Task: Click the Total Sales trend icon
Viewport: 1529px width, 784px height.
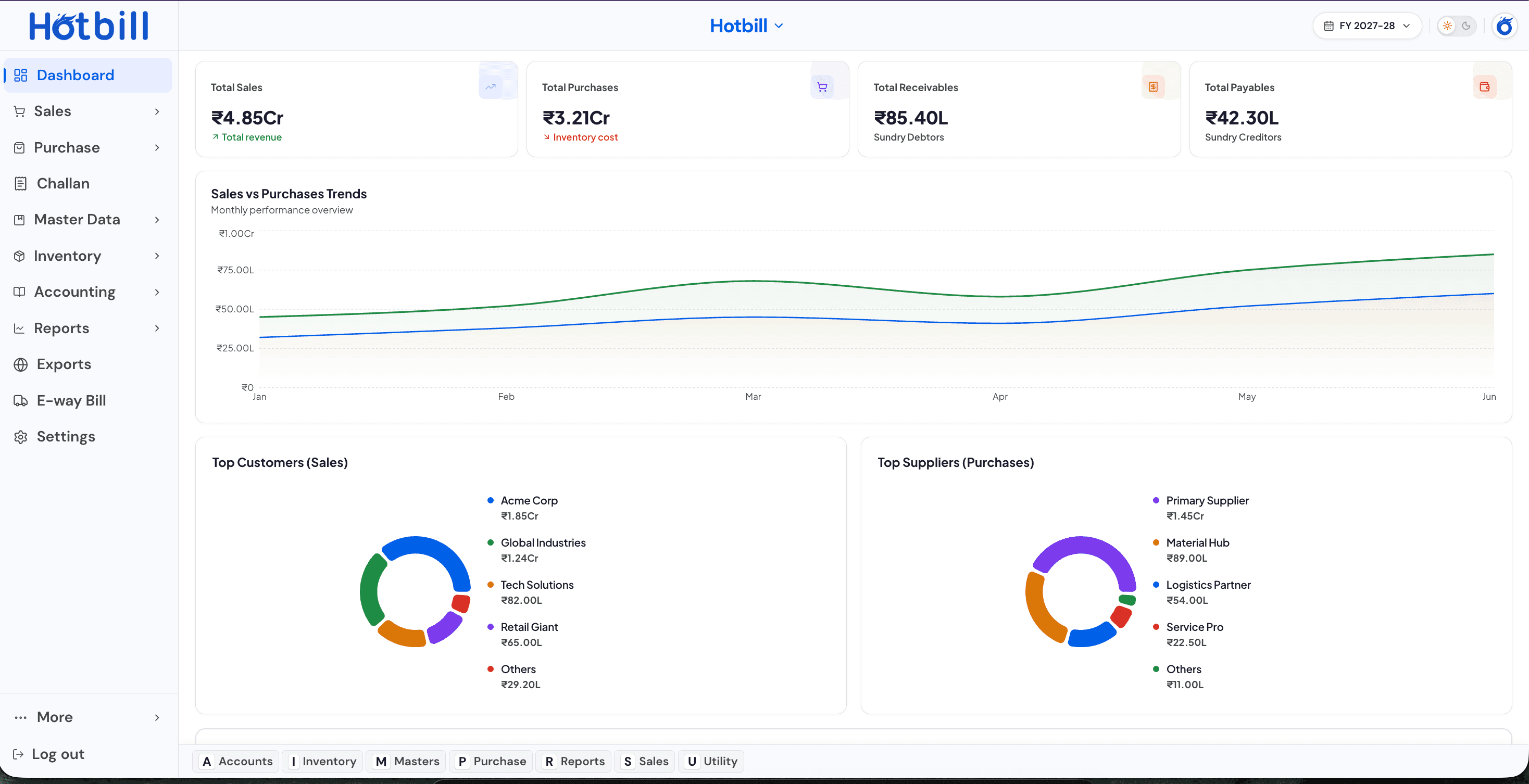Action: pos(490,87)
